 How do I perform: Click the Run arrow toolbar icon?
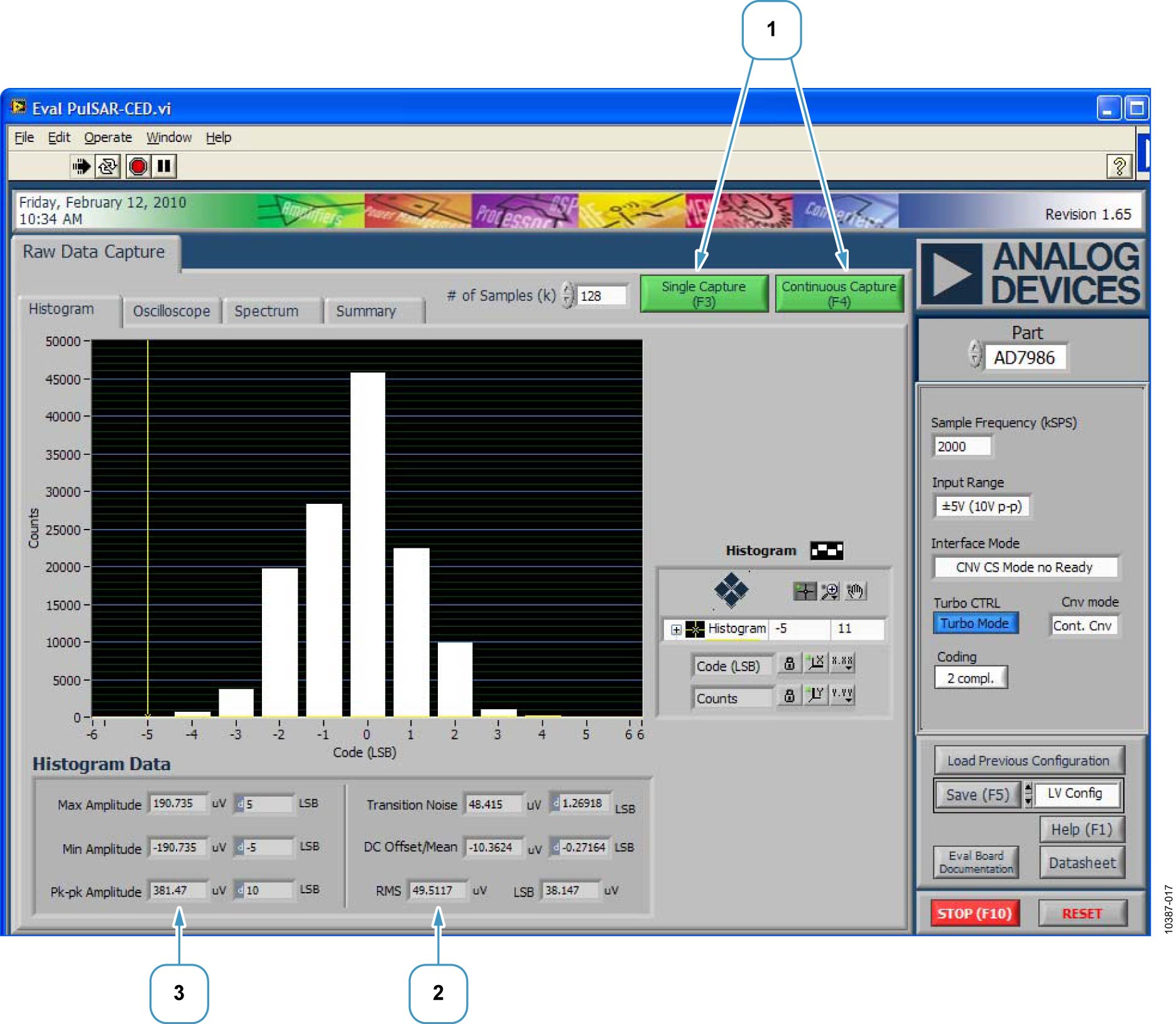pyautogui.click(x=81, y=166)
